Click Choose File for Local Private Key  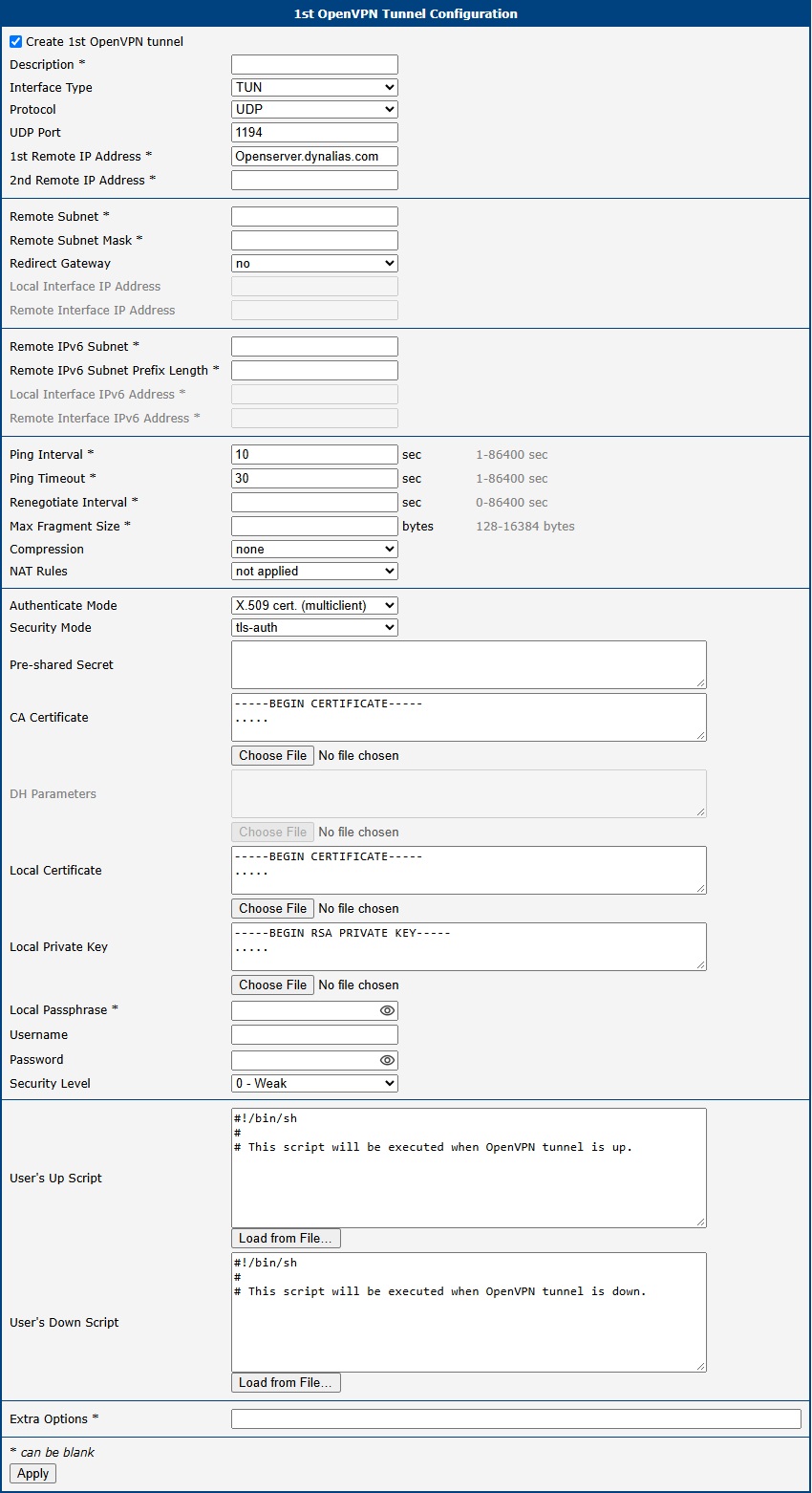(x=272, y=985)
